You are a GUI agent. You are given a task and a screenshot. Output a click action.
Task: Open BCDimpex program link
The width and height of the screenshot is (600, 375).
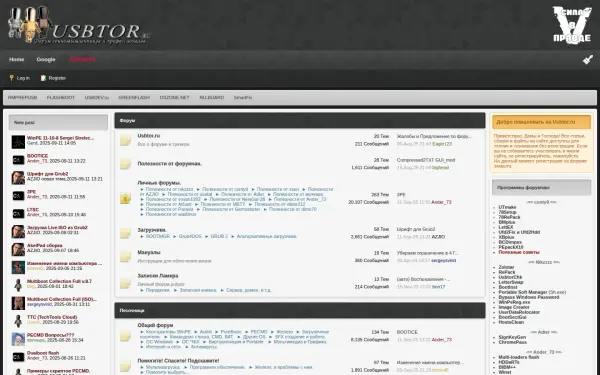510,242
